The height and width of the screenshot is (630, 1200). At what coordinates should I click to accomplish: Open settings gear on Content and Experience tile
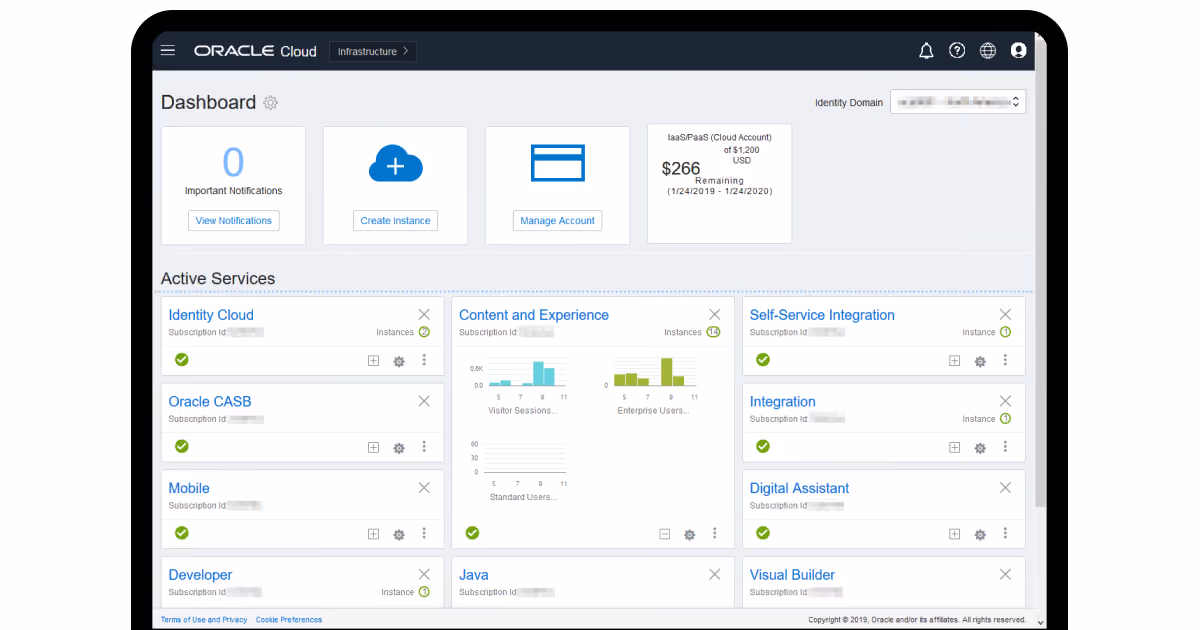coord(689,535)
